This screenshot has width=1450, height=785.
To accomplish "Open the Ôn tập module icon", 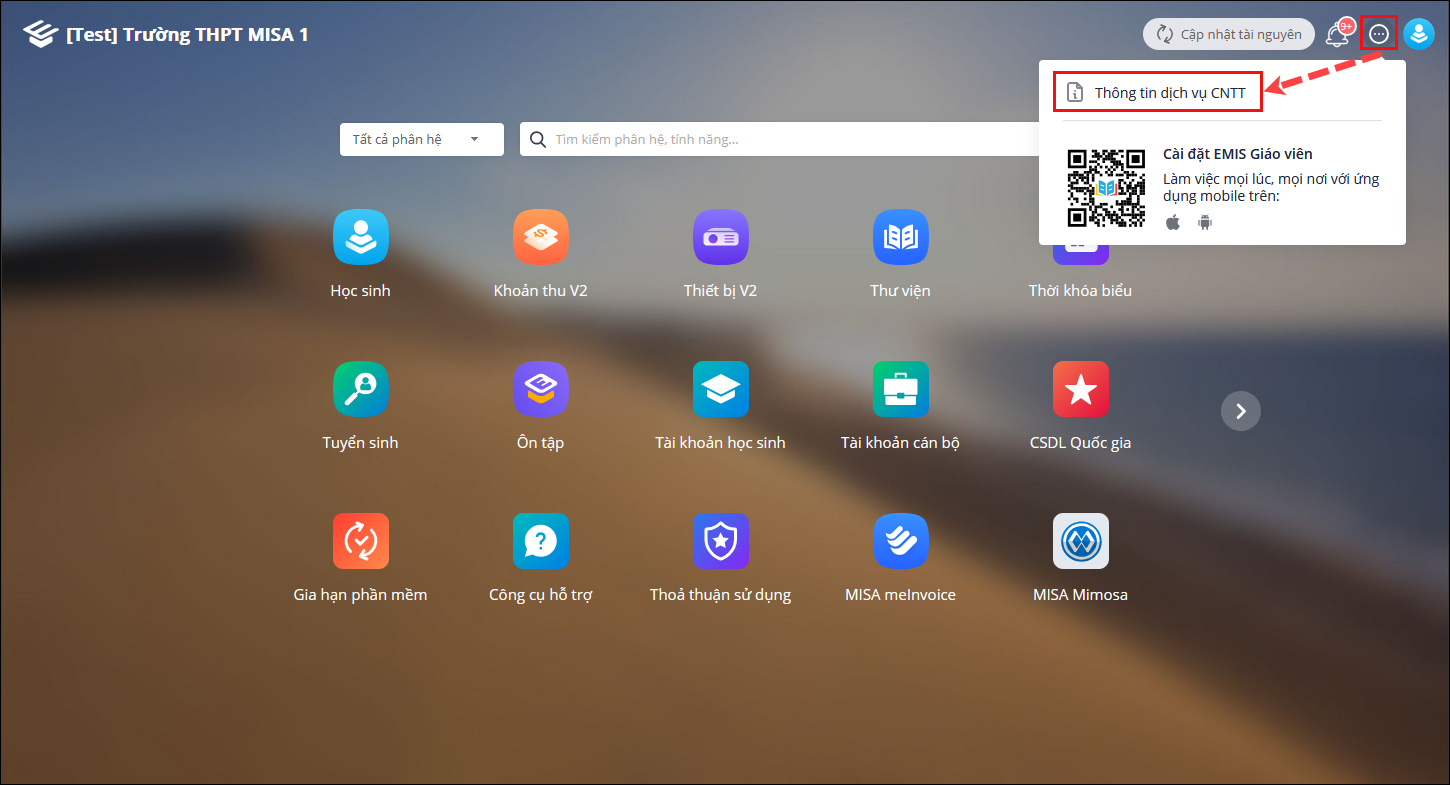I will [540, 389].
